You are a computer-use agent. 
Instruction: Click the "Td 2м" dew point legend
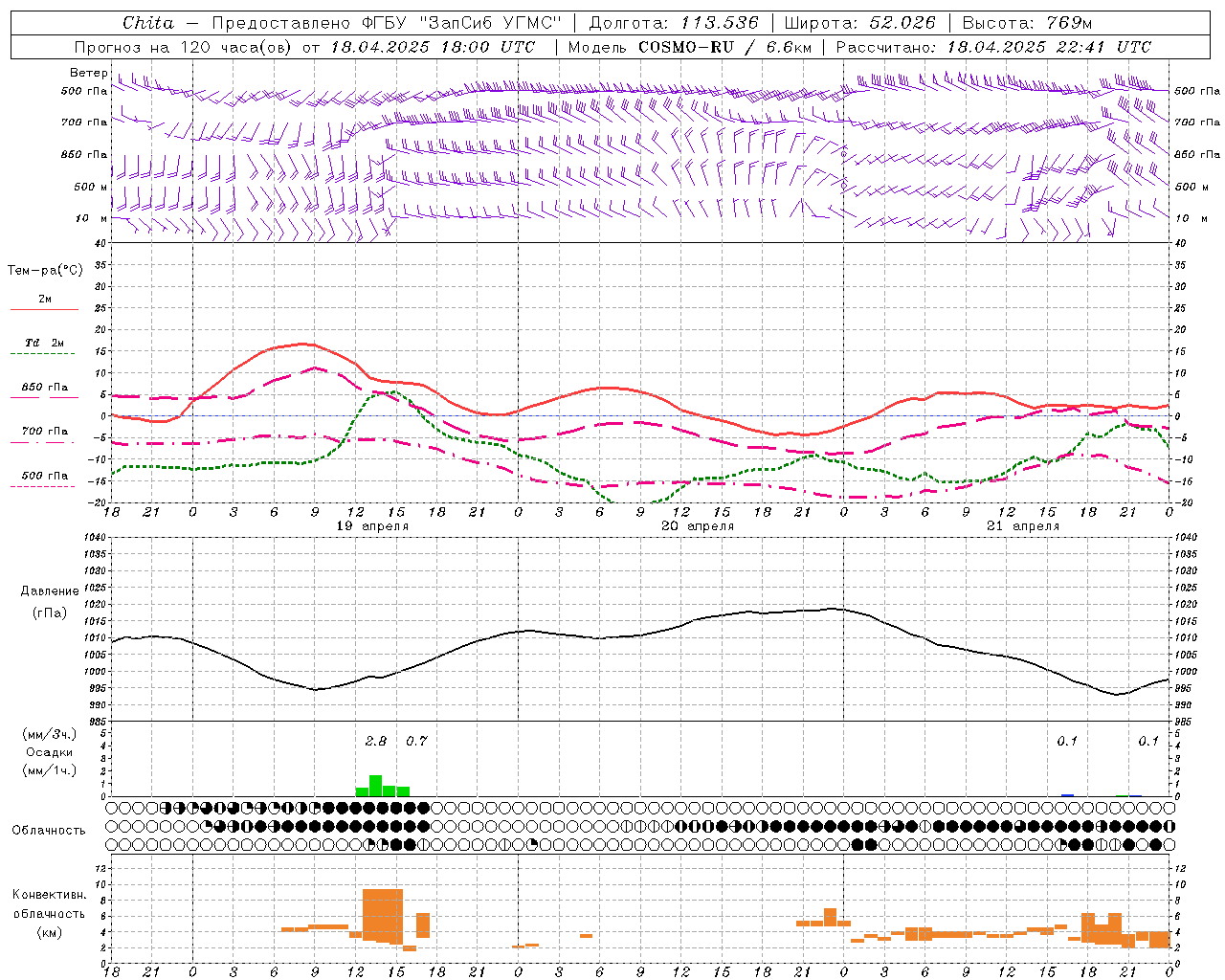click(x=45, y=343)
